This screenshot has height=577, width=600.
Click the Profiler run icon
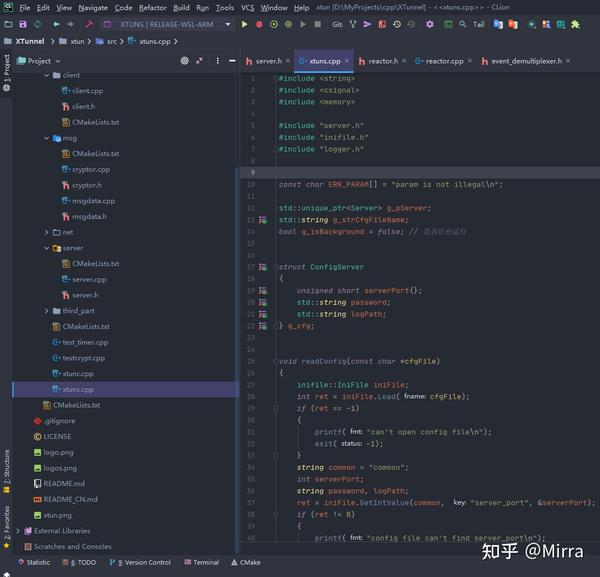[x=289, y=24]
